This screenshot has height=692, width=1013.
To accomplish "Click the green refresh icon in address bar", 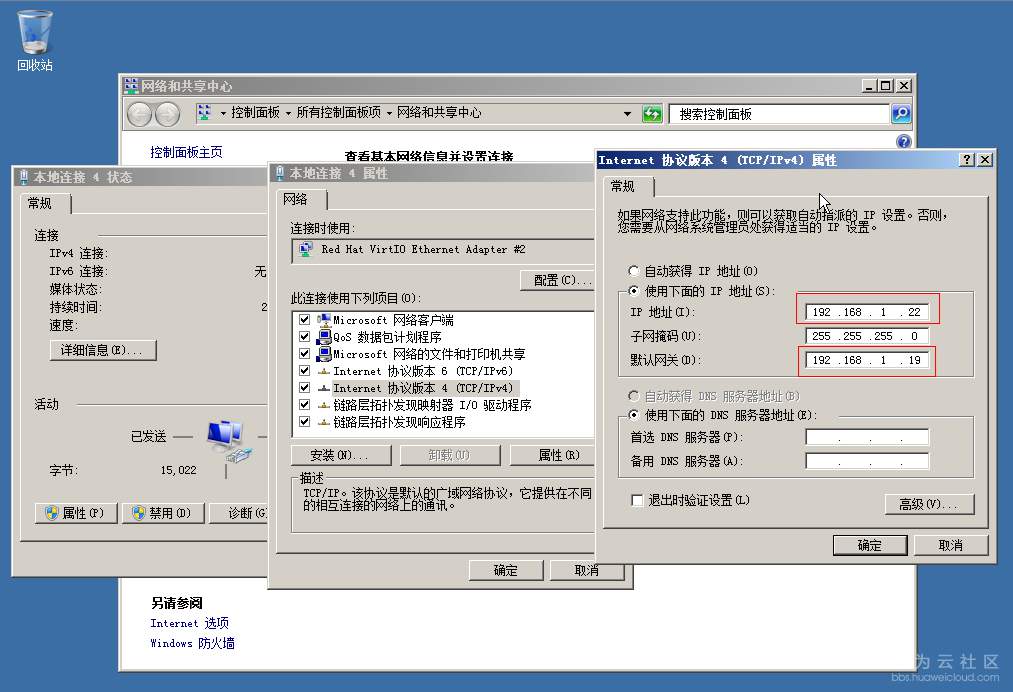I will (651, 113).
